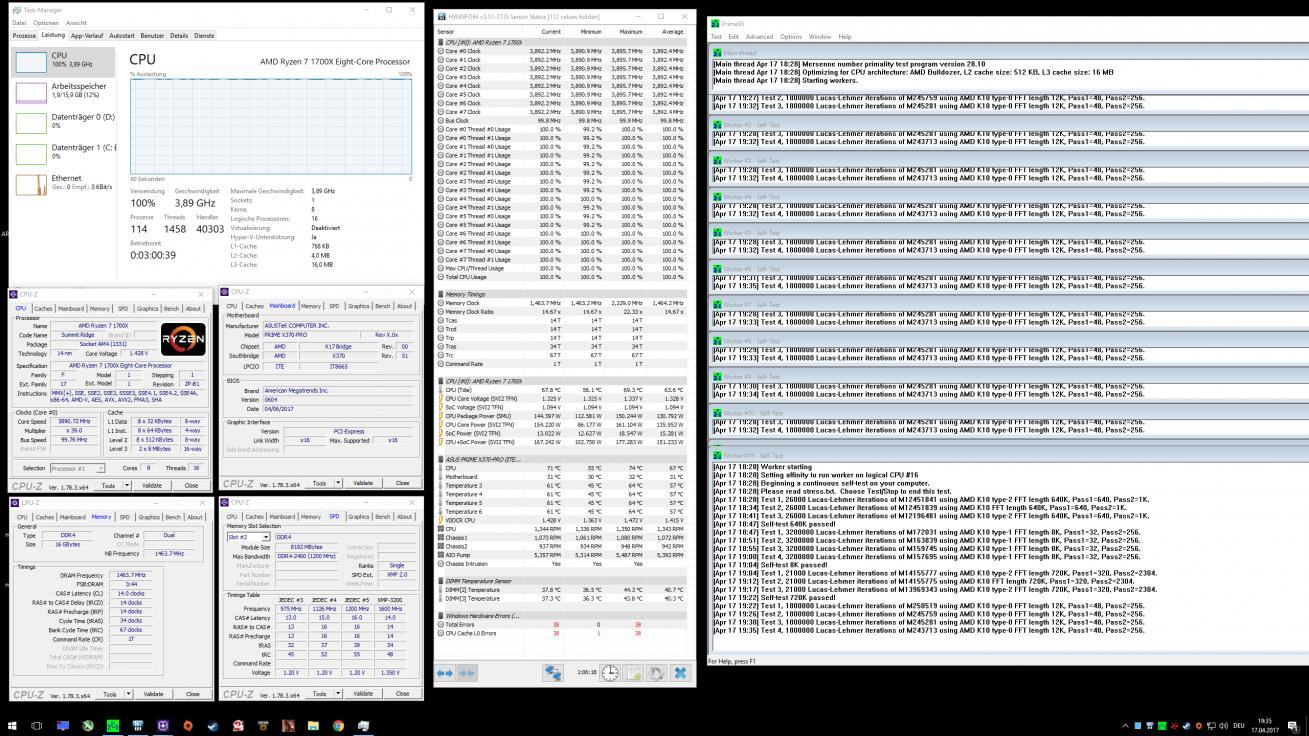Open Tools dropdown arrow in CPU-Z CPU window

point(126,485)
